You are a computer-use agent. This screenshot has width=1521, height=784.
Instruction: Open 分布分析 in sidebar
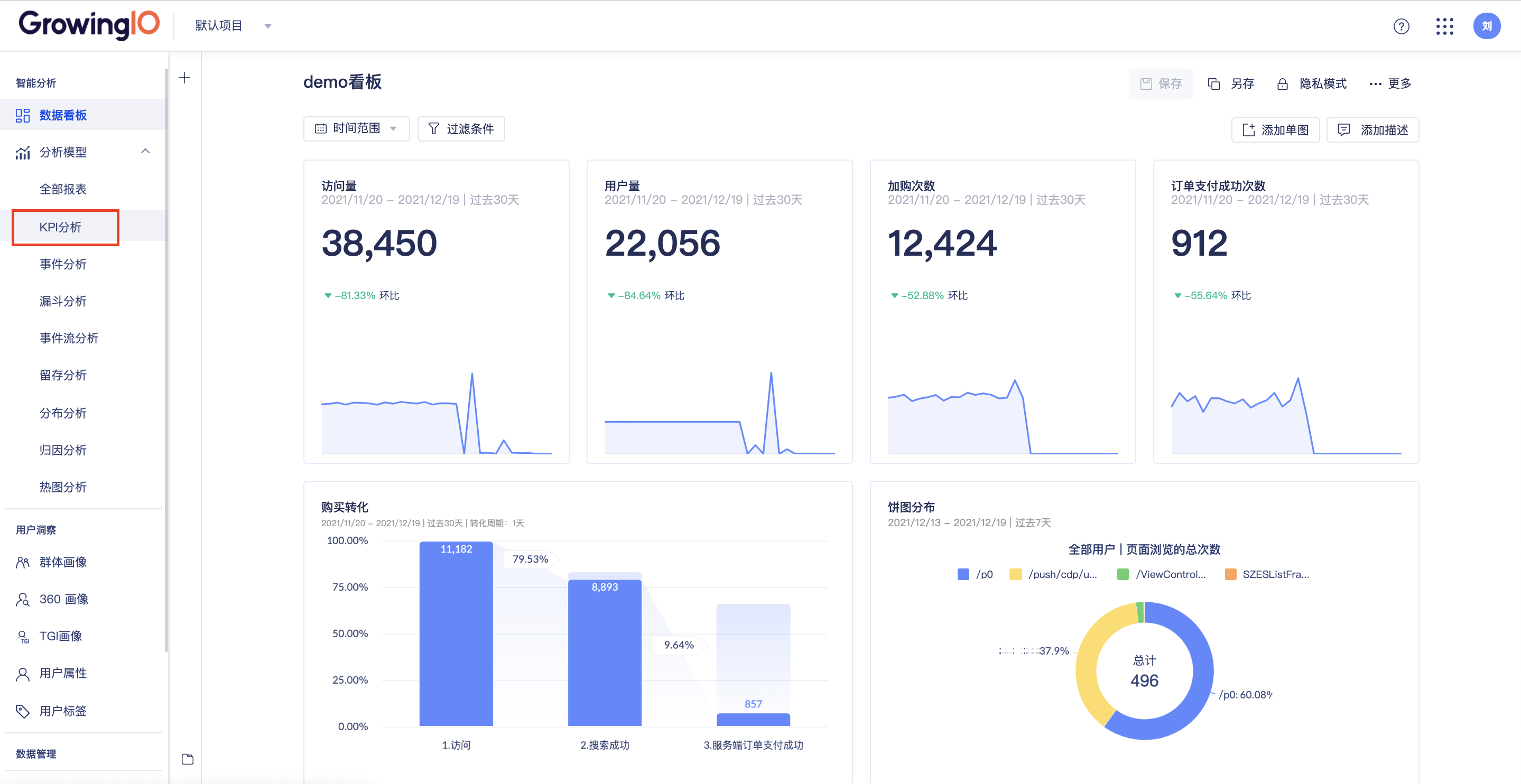[63, 413]
